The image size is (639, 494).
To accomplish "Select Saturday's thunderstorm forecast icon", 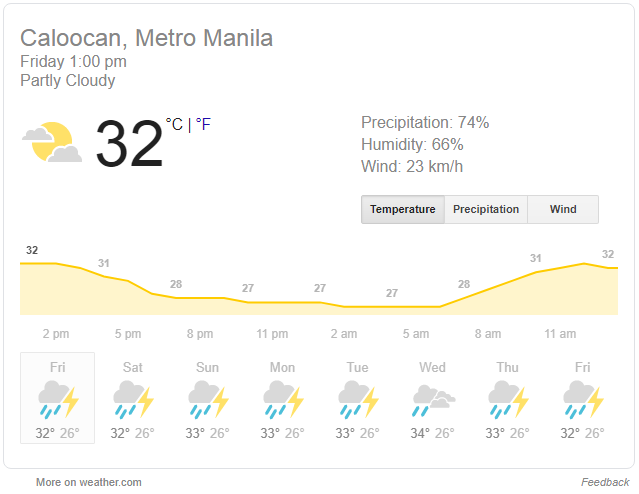I will point(133,399).
